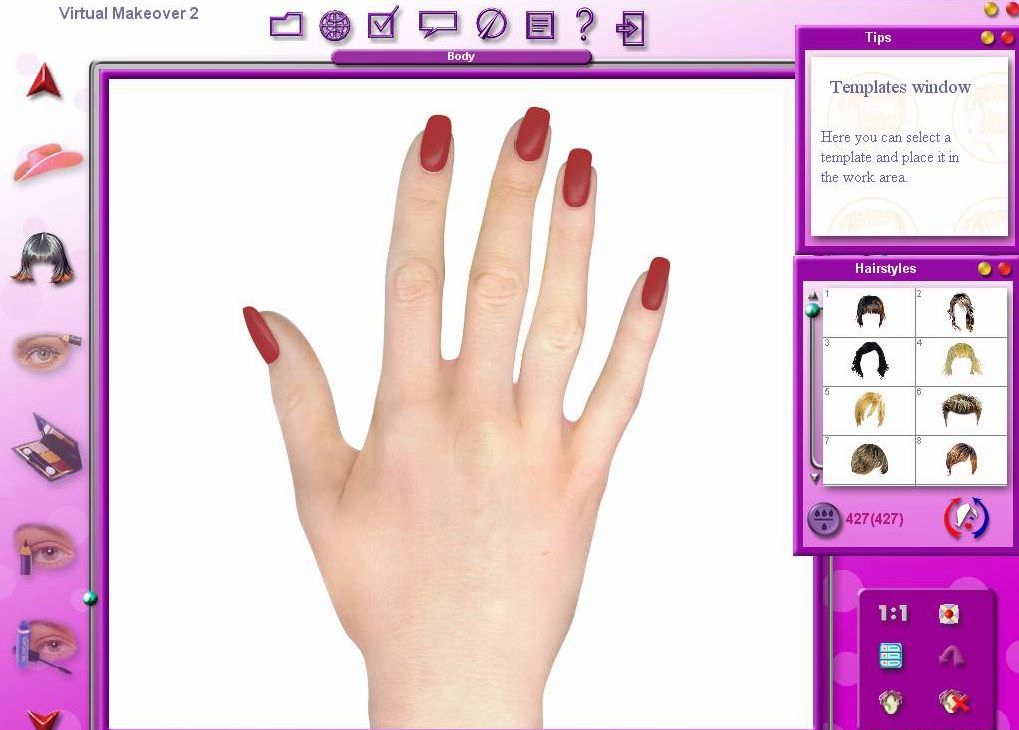
Task: Select the eyeshadow palette tool
Action: 47,448
